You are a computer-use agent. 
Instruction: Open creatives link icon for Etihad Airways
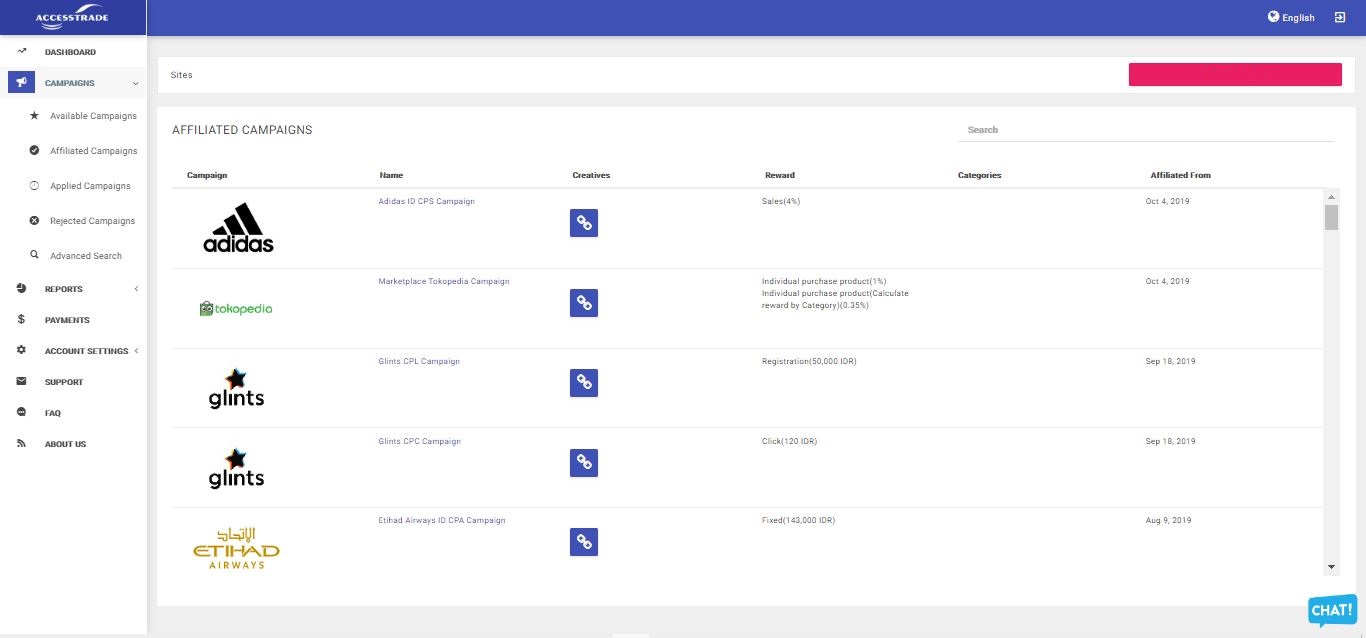coord(584,542)
